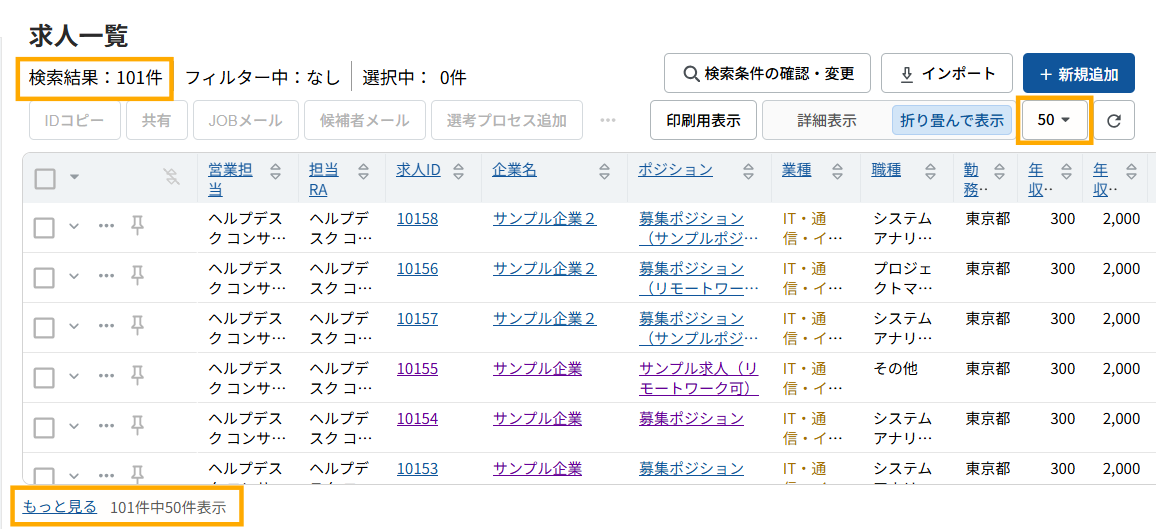Viewport: 1156px width, 529px height.
Task: Open the 50 rows-per-page dropdown
Action: coord(1054,120)
